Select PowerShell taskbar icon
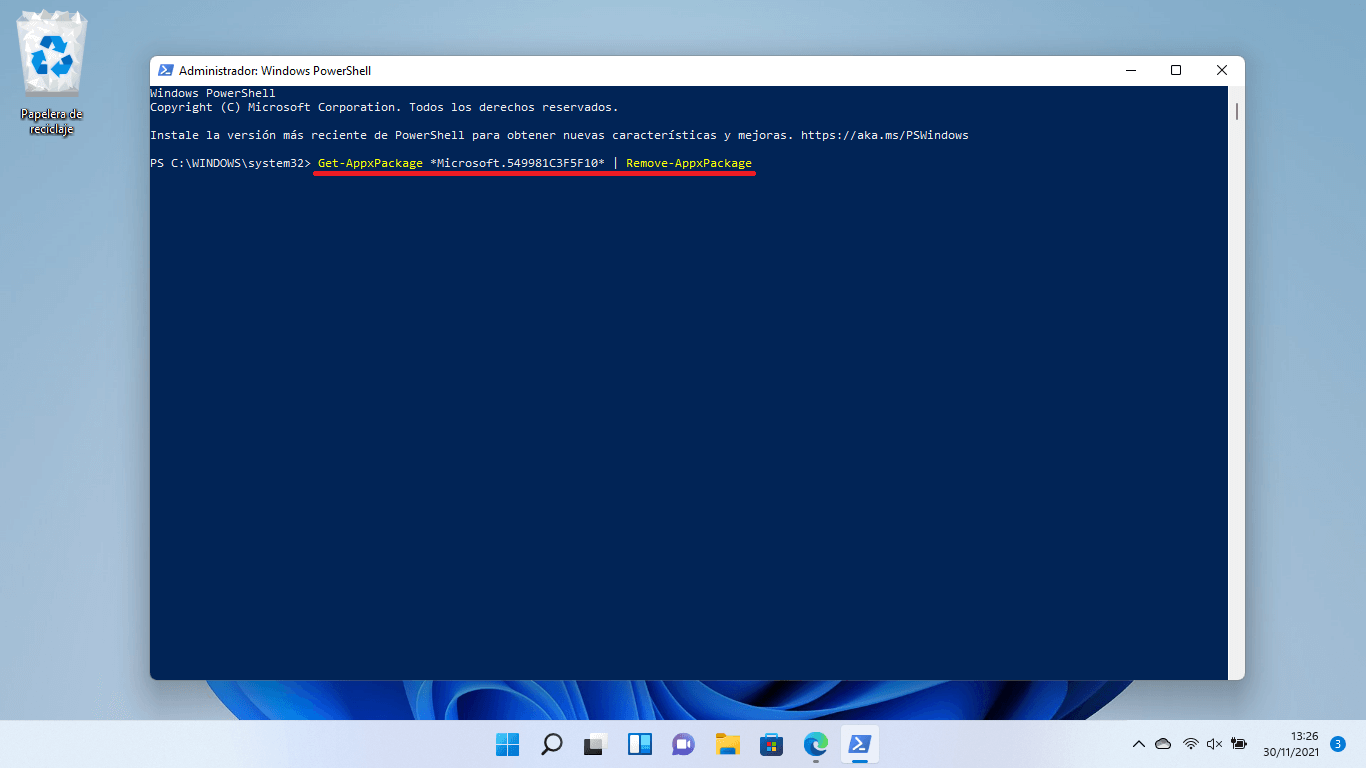This screenshot has height=768, width=1366. [859, 744]
